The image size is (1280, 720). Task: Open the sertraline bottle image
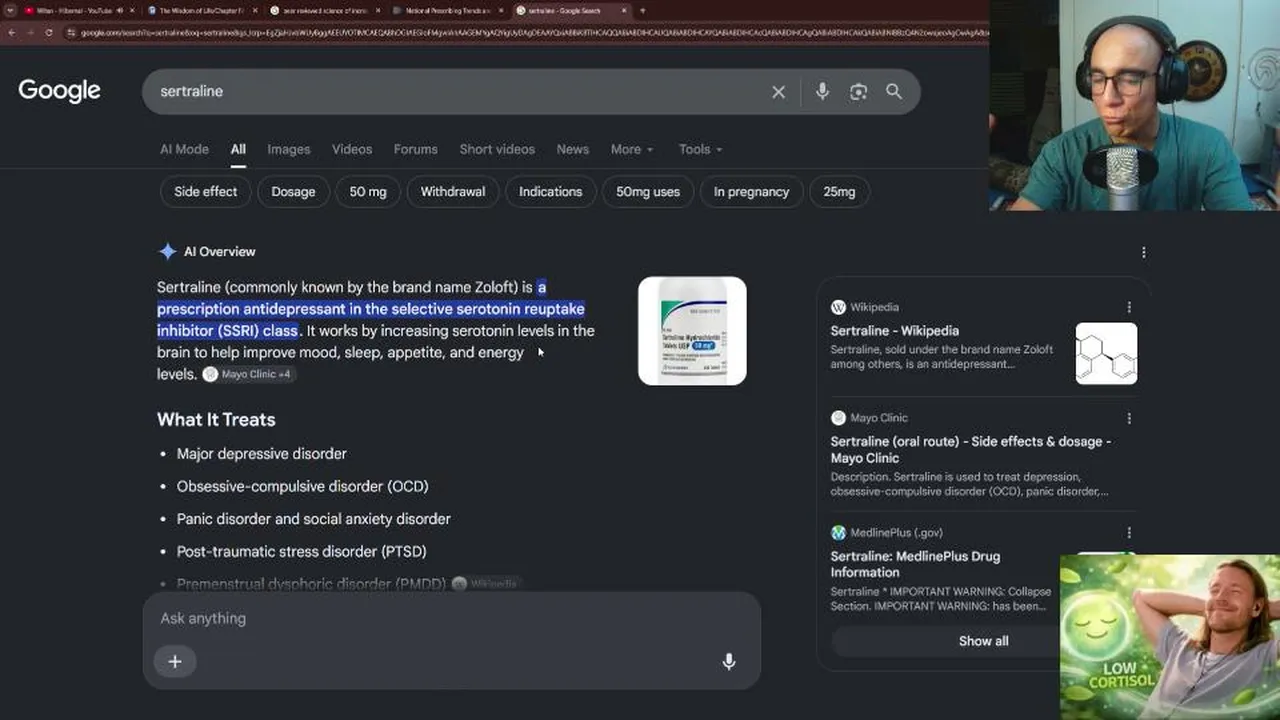tap(692, 331)
